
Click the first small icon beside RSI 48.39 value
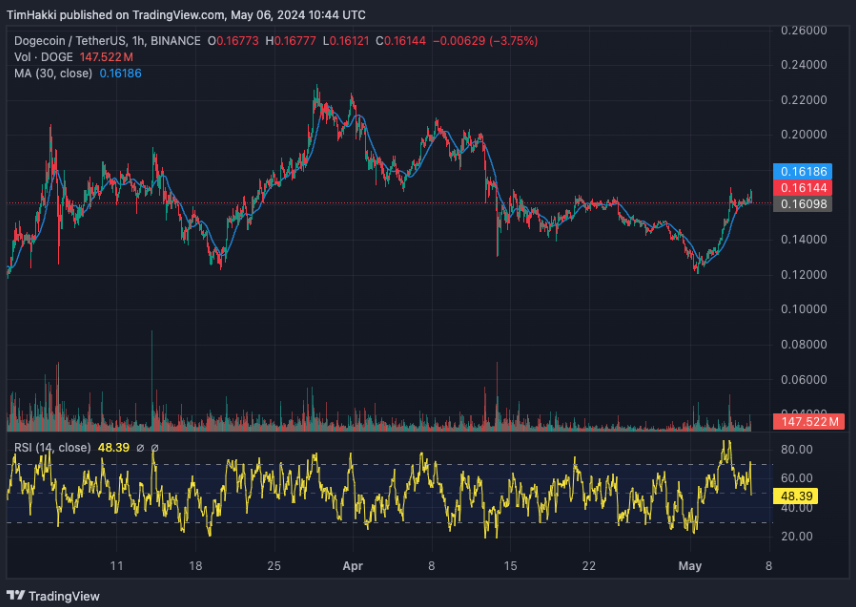[x=140, y=447]
